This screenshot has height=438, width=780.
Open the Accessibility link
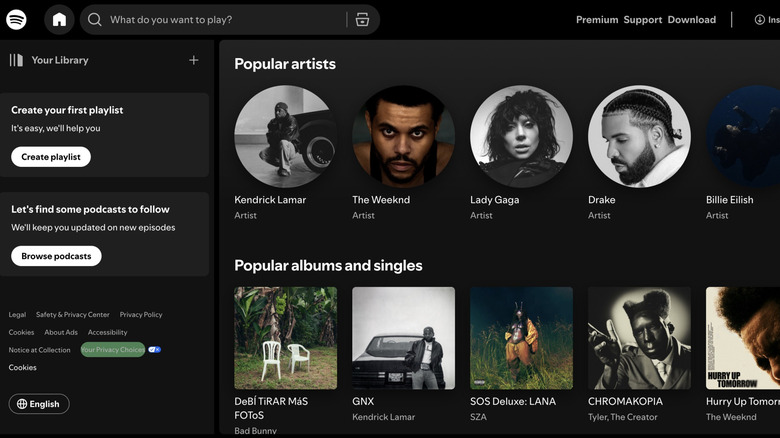(x=107, y=332)
